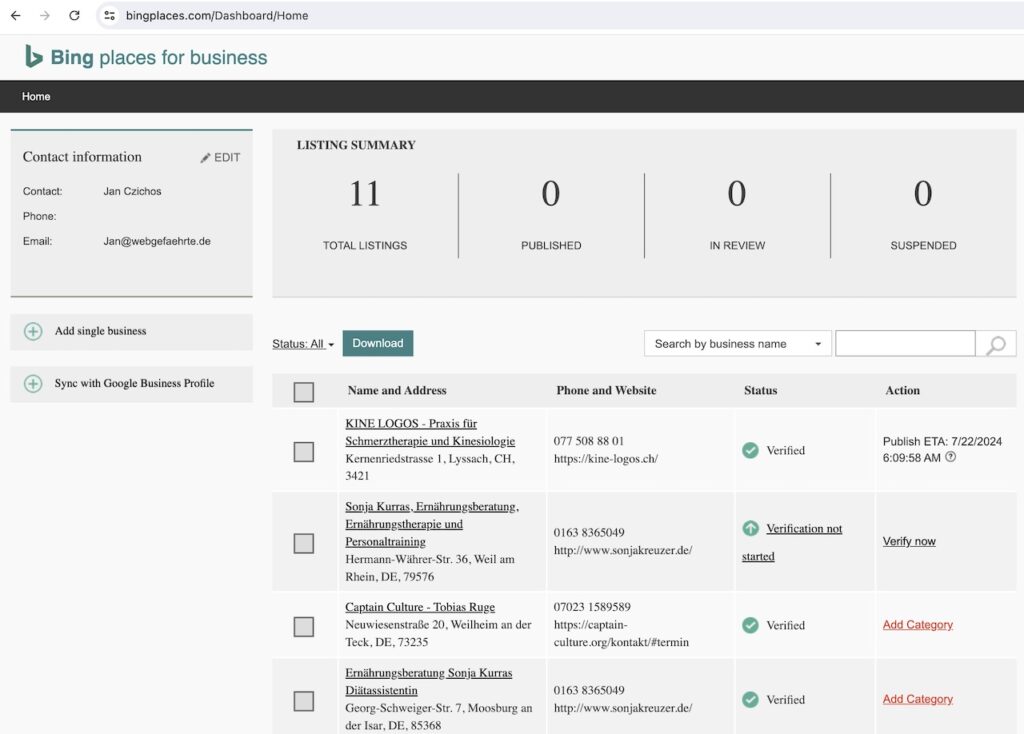1024x734 pixels.
Task: Click the Download button
Action: (x=377, y=343)
